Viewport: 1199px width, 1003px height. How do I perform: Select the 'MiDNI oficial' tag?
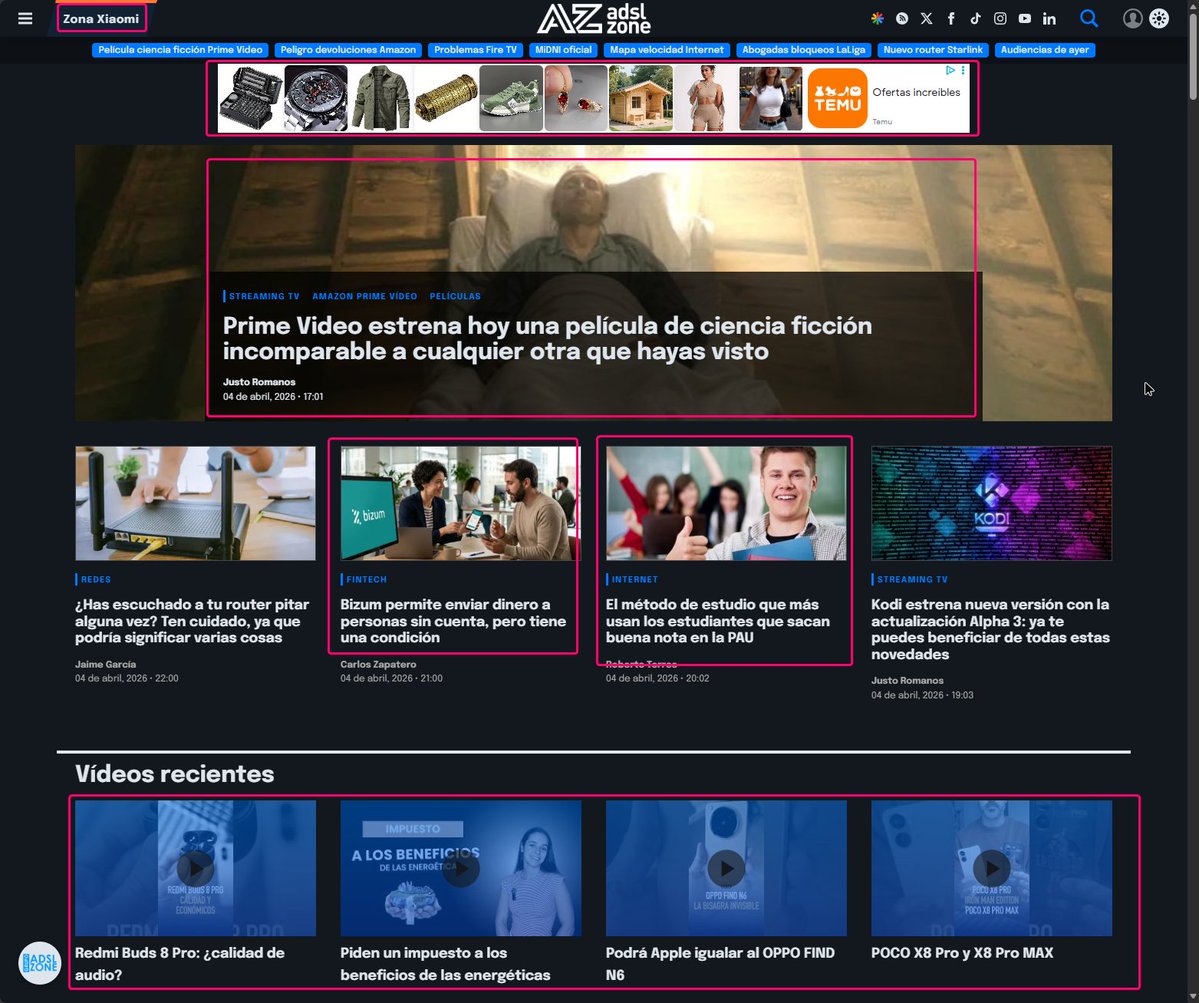pos(564,50)
